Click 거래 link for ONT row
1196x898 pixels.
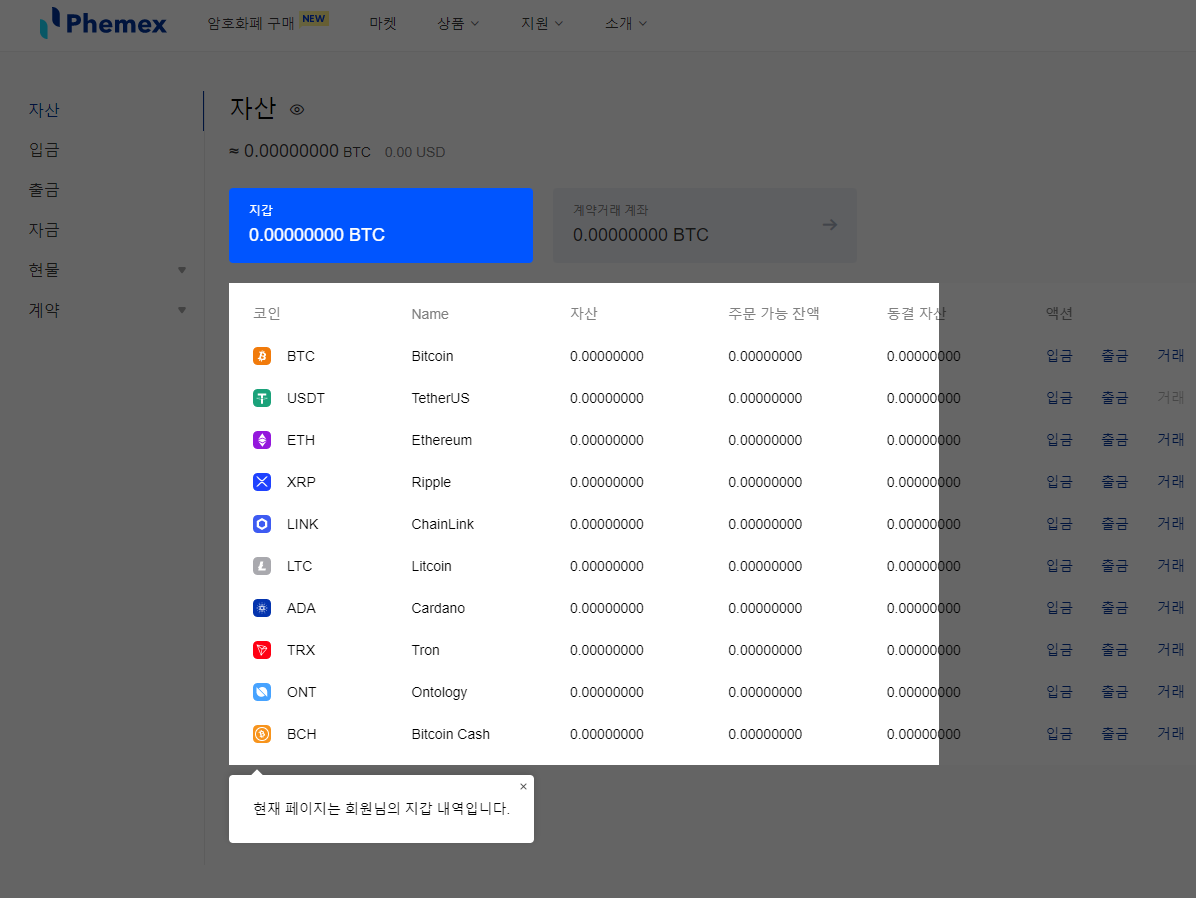1171,691
